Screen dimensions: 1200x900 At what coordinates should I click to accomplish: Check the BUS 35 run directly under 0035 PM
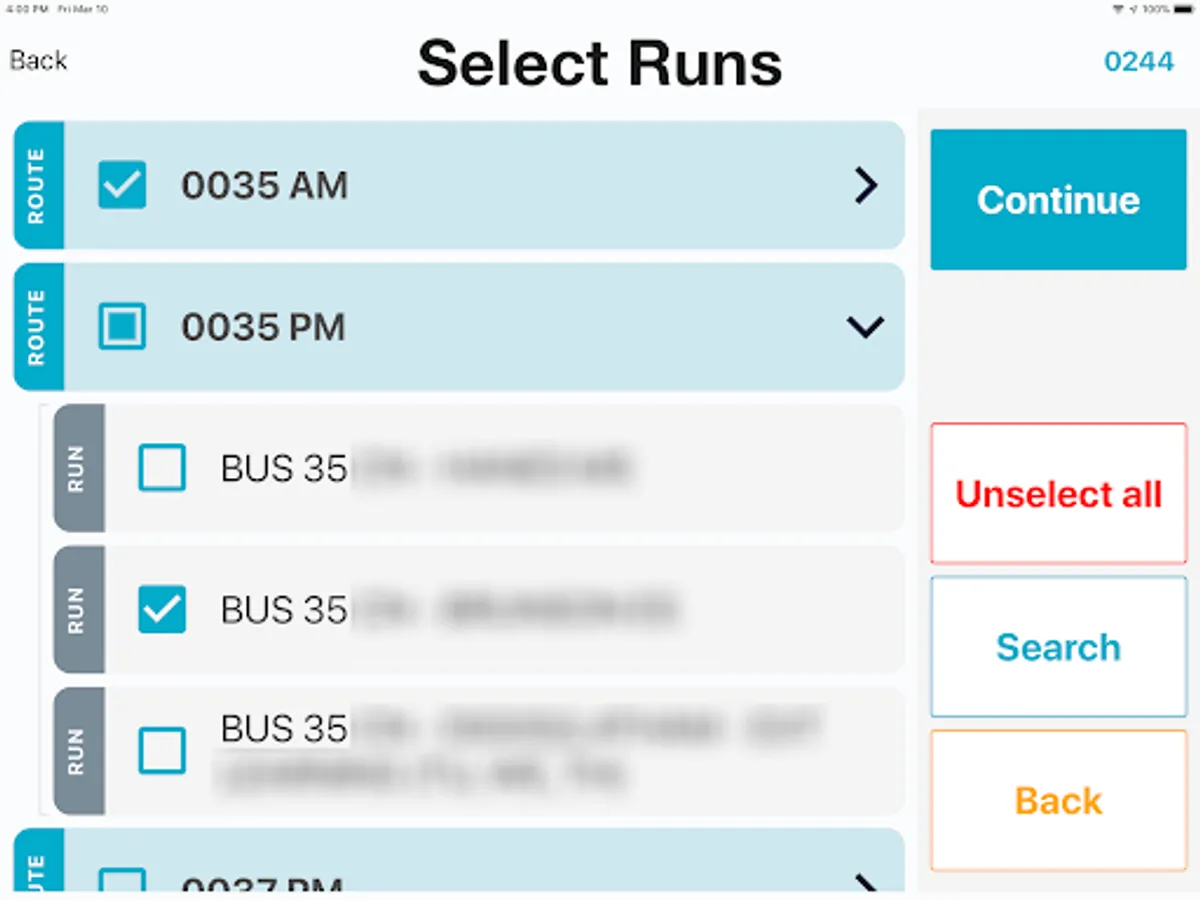(162, 468)
